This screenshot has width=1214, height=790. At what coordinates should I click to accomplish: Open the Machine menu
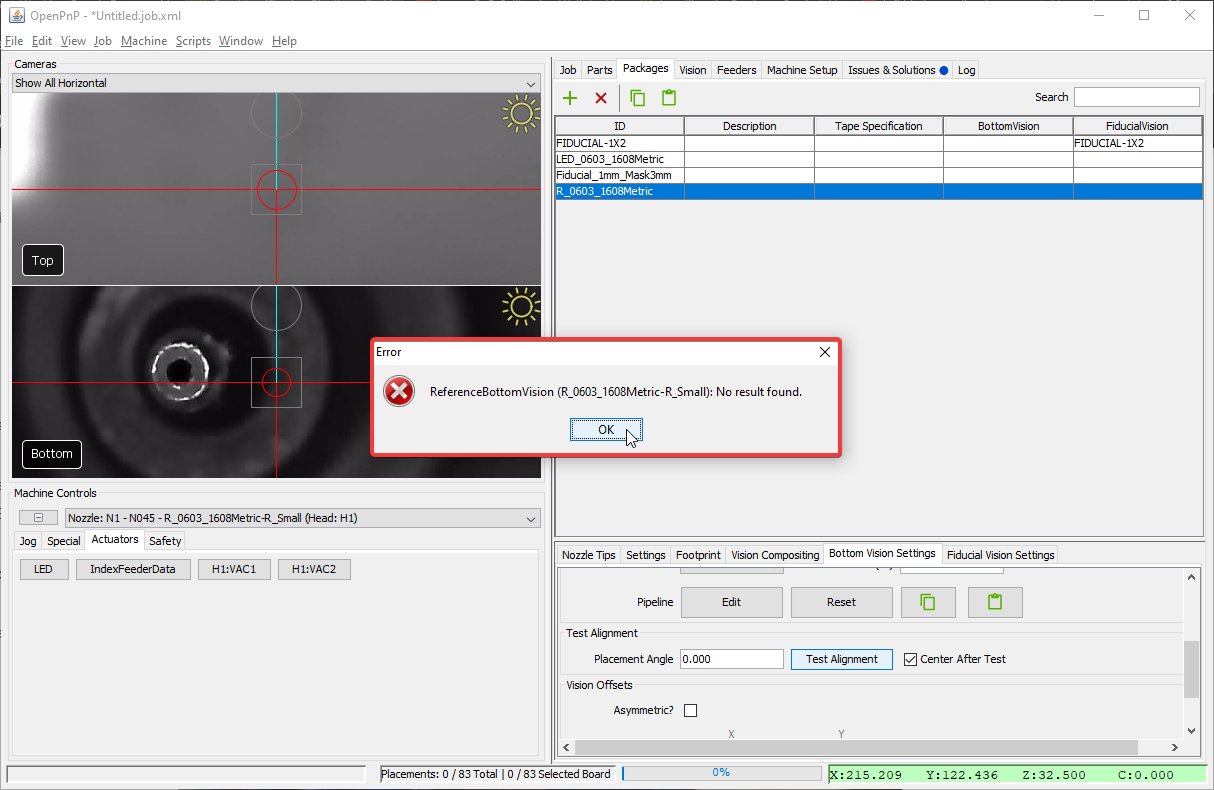(144, 41)
